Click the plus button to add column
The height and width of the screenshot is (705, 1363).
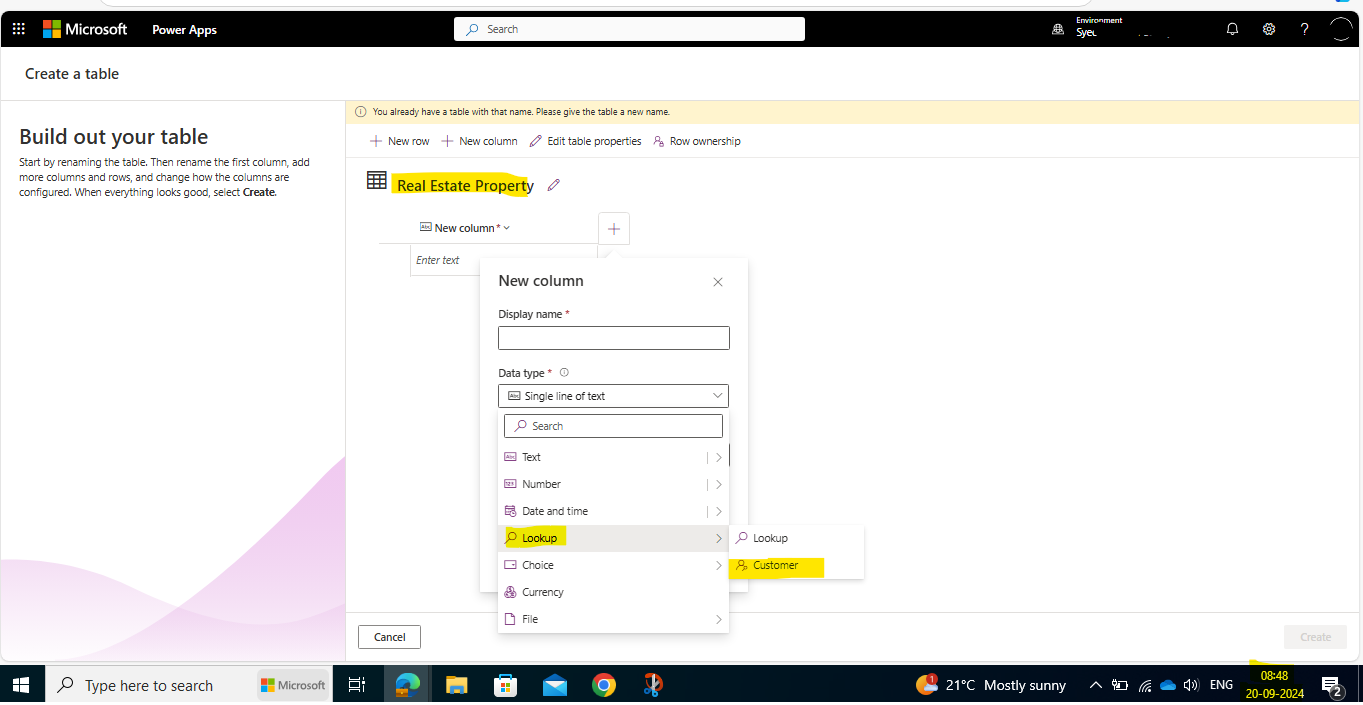coord(614,229)
